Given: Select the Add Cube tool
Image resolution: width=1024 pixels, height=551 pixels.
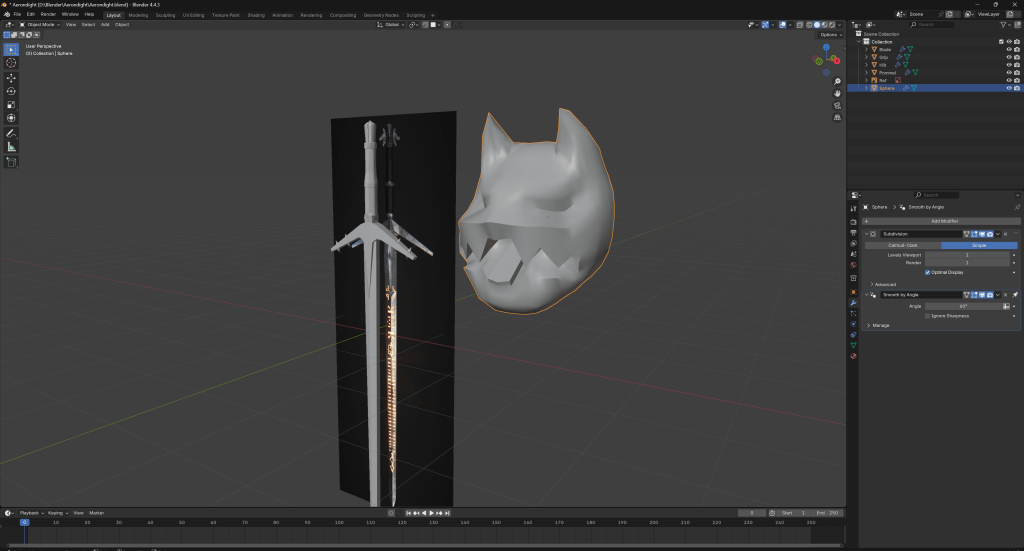Looking at the screenshot, I should click(12, 161).
